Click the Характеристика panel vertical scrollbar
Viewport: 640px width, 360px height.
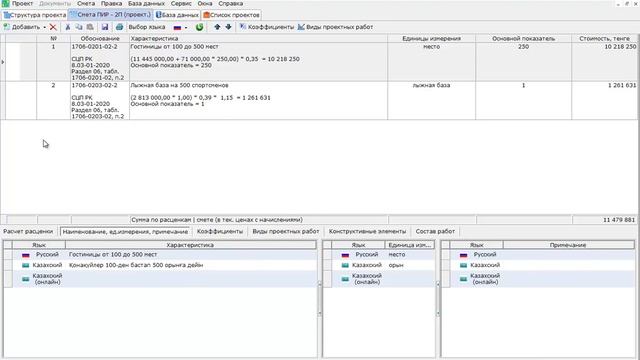tap(320, 299)
